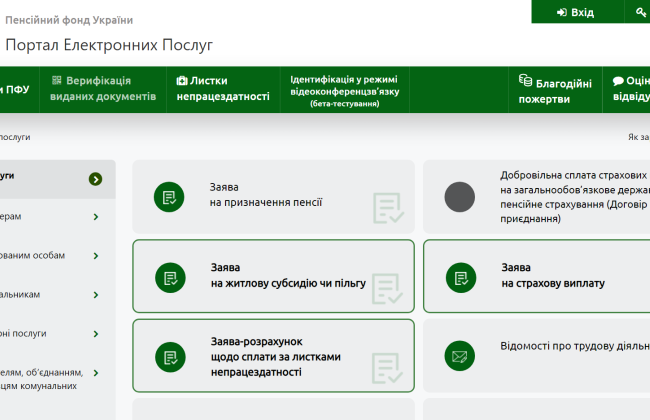This screenshot has height=420, width=650.
Task: Click the gray circle icon for voluntary contributions
Action: (x=459, y=197)
